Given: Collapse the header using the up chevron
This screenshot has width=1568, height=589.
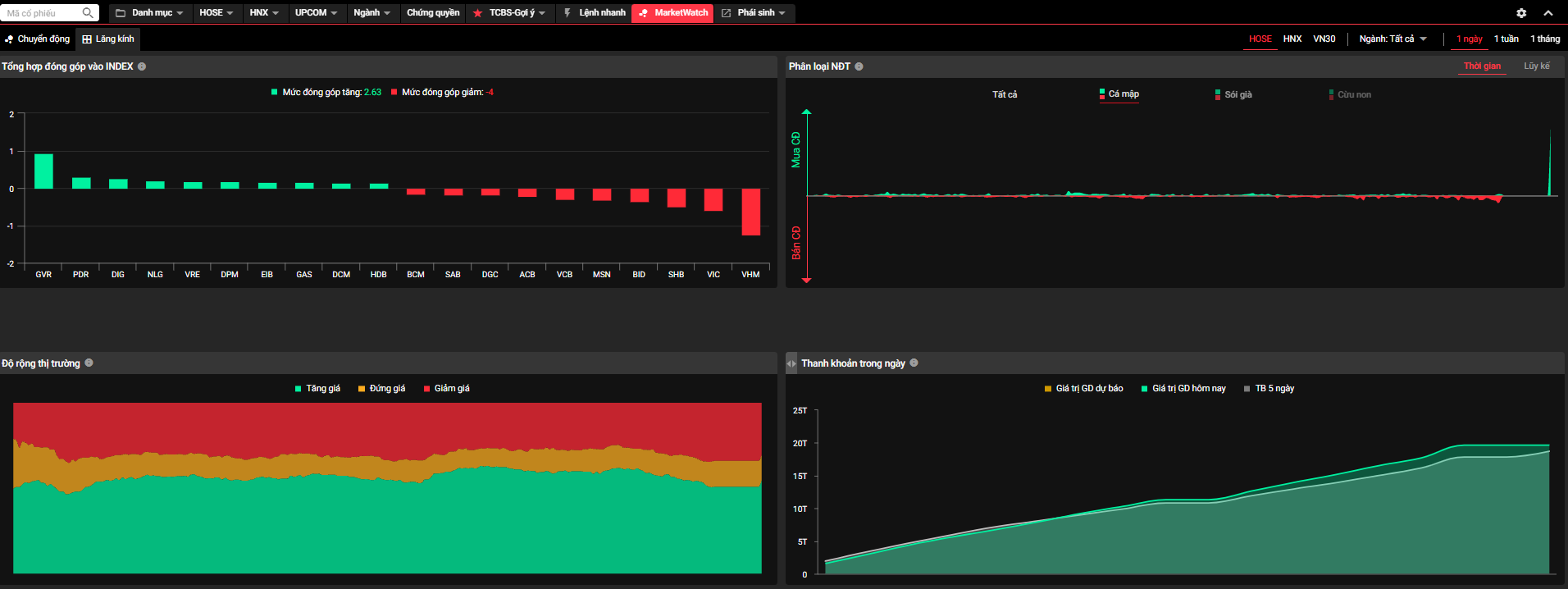Looking at the screenshot, I should (x=1548, y=13).
